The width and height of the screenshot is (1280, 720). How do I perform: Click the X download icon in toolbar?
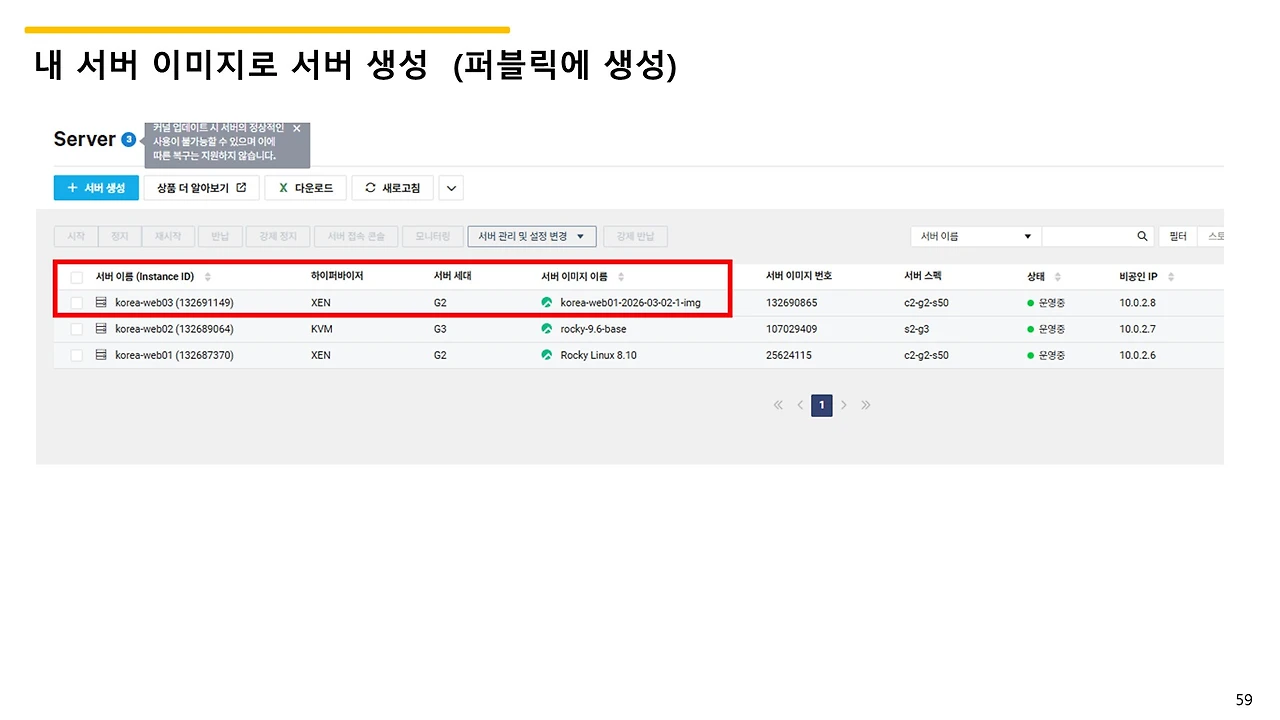282,187
